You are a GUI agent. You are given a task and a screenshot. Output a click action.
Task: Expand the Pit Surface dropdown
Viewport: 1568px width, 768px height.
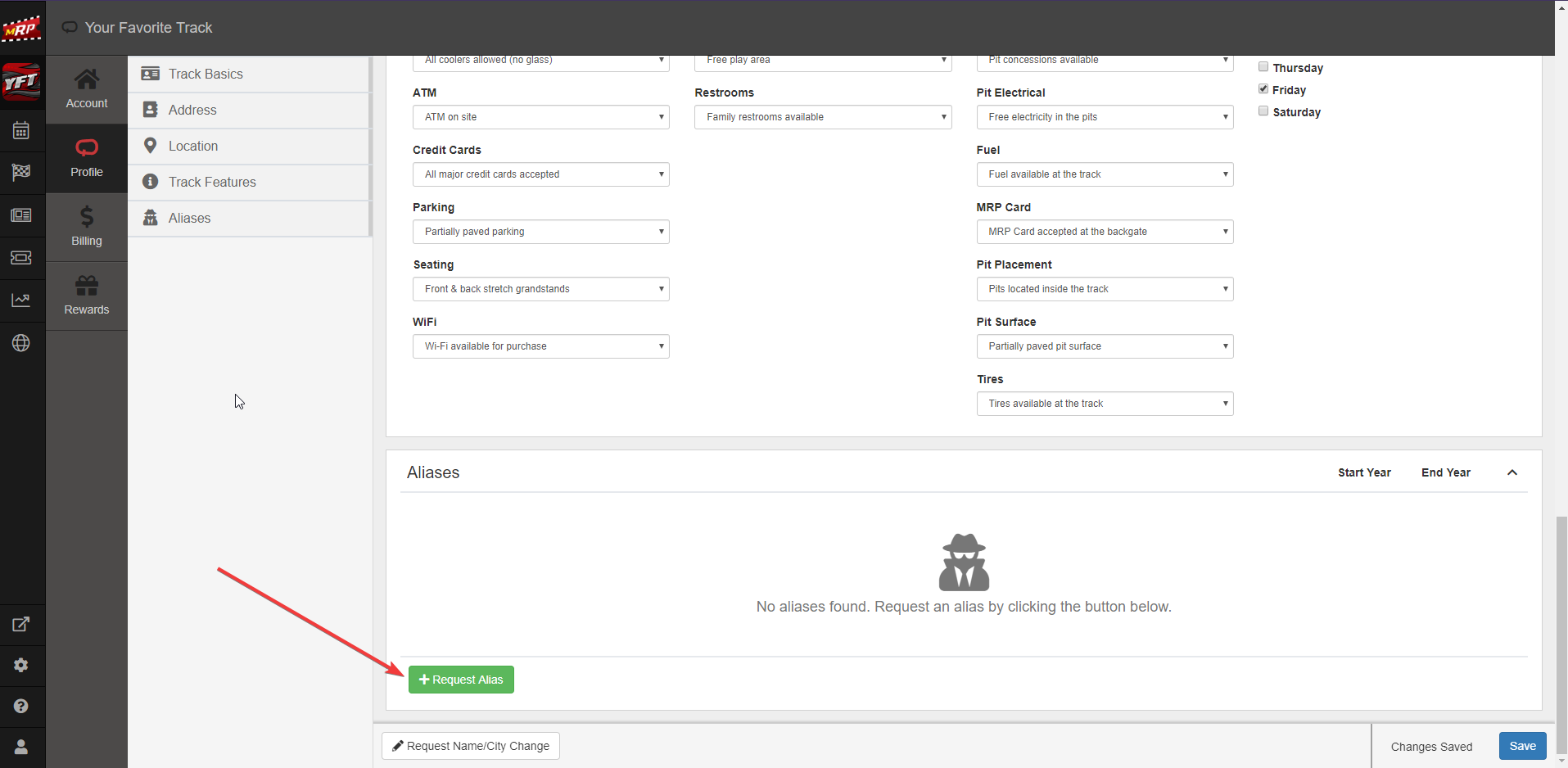(x=1104, y=346)
